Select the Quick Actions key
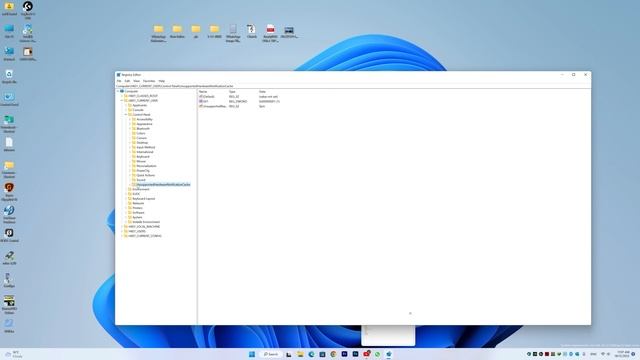Image resolution: width=640 pixels, height=360 pixels. point(146,175)
